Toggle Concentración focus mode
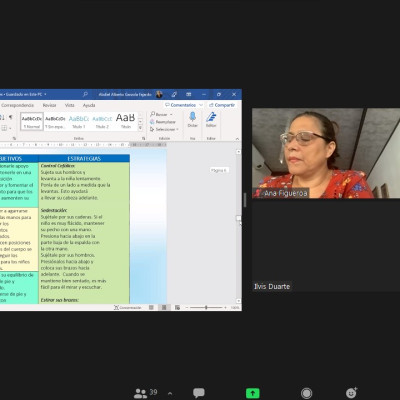Viewport: 400px width, 400px height. click(128, 307)
